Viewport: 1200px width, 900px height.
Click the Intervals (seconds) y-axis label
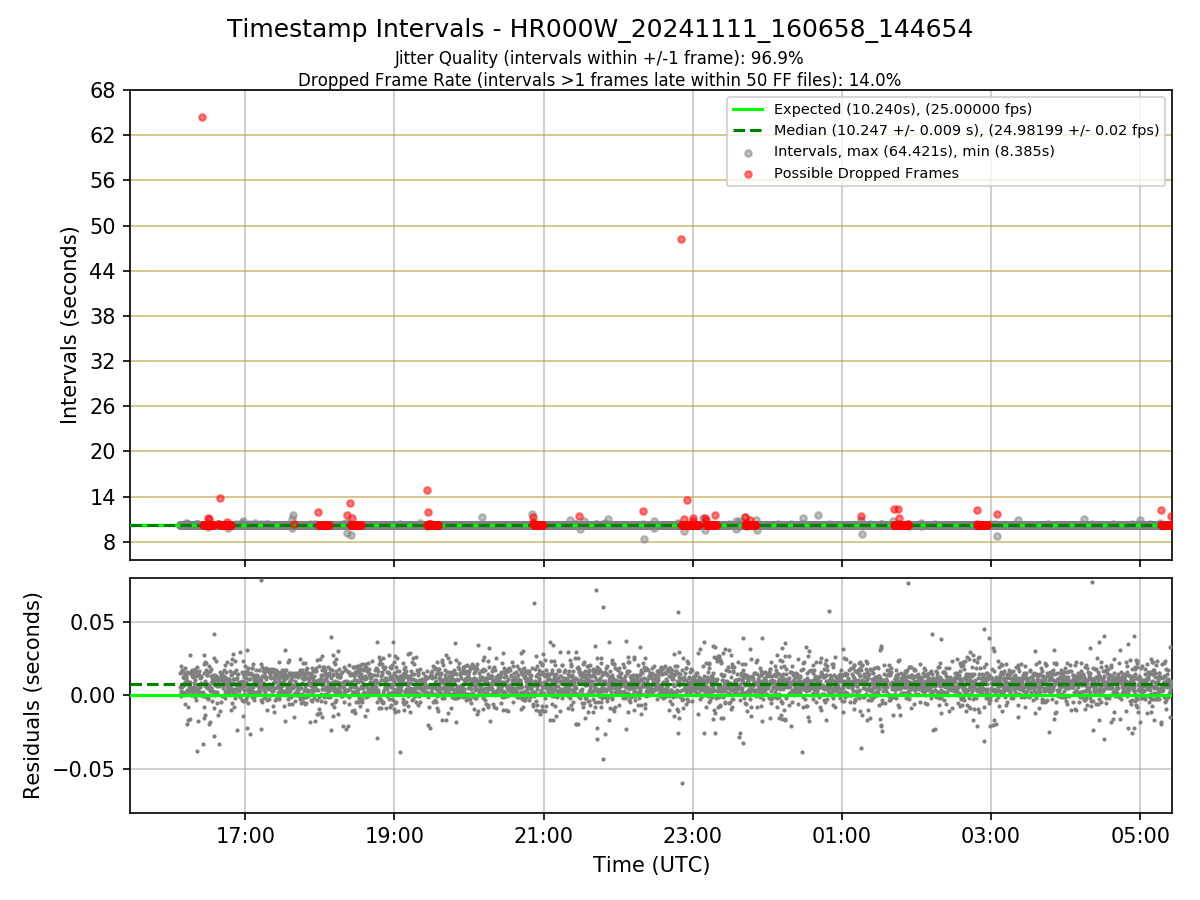pos(70,325)
